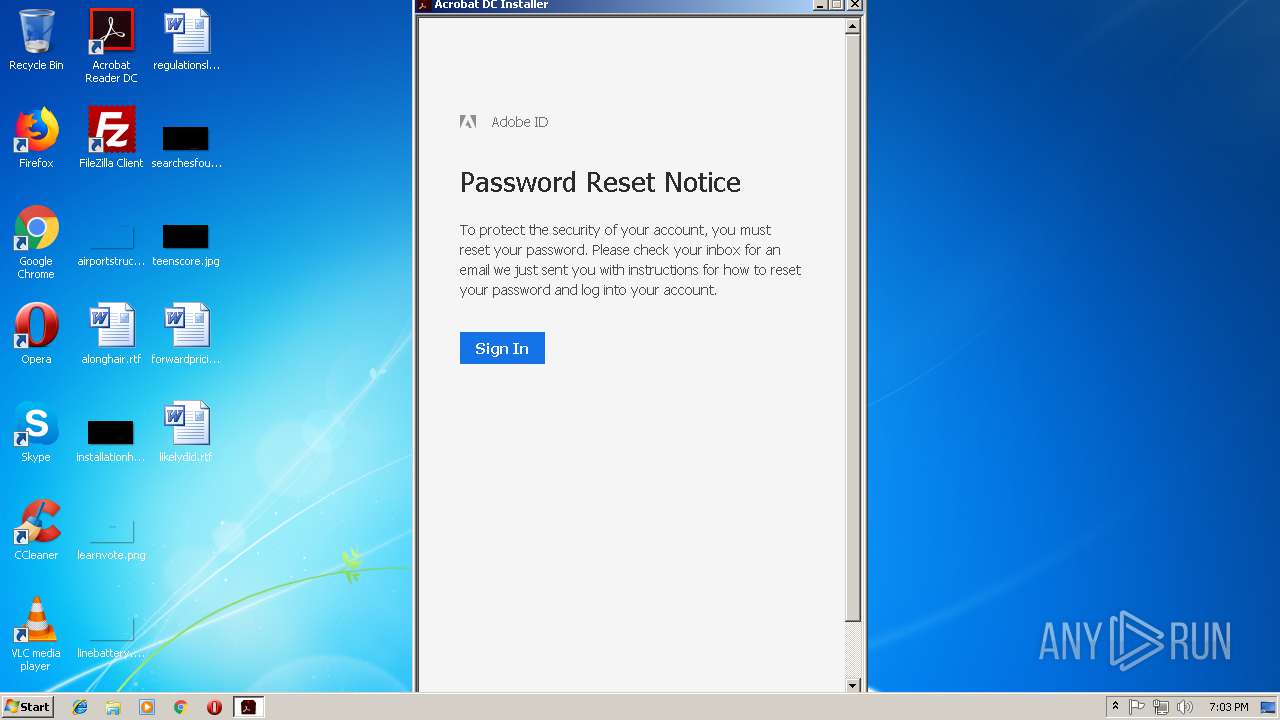
Task: Click the 7:03 PM taskbar clock
Action: click(1228, 707)
